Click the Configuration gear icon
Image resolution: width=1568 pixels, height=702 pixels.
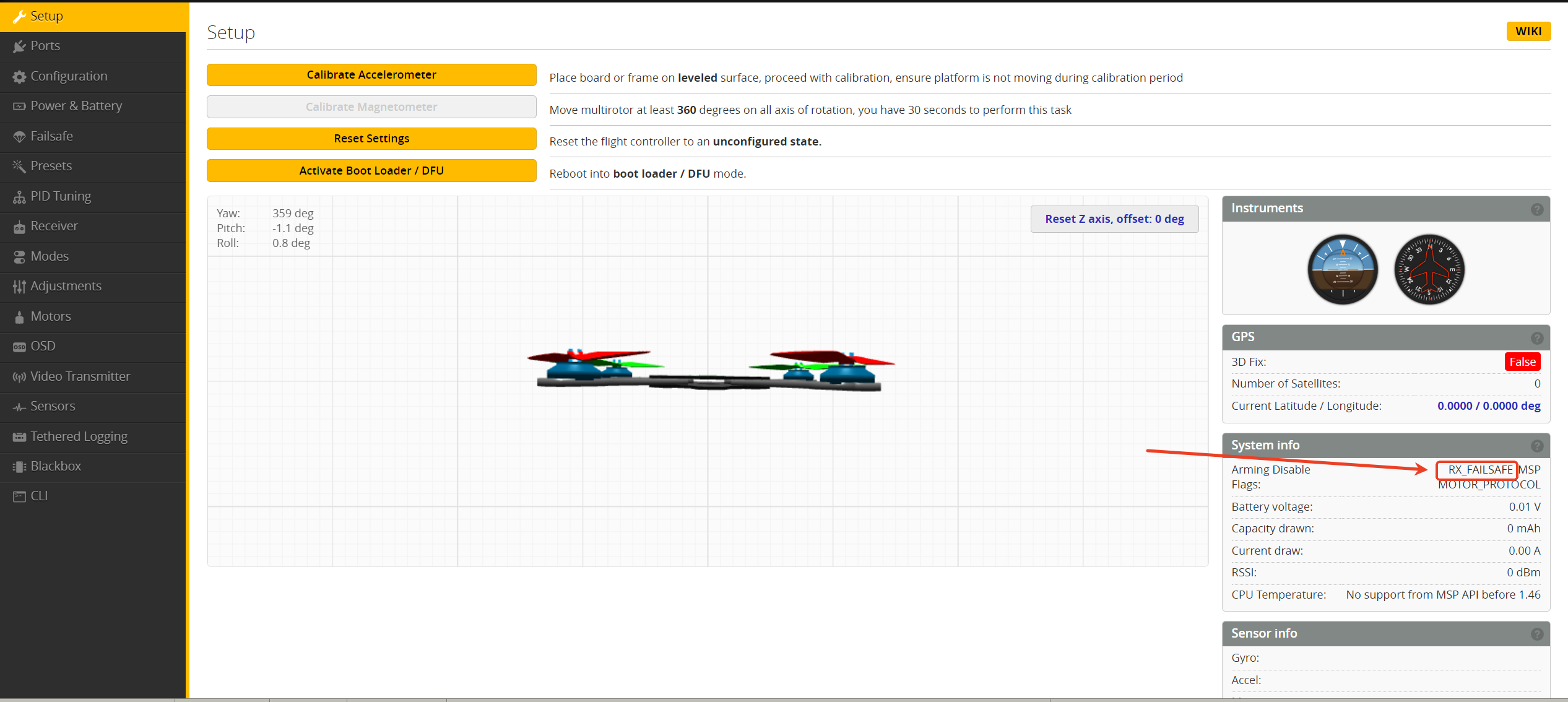[19, 77]
